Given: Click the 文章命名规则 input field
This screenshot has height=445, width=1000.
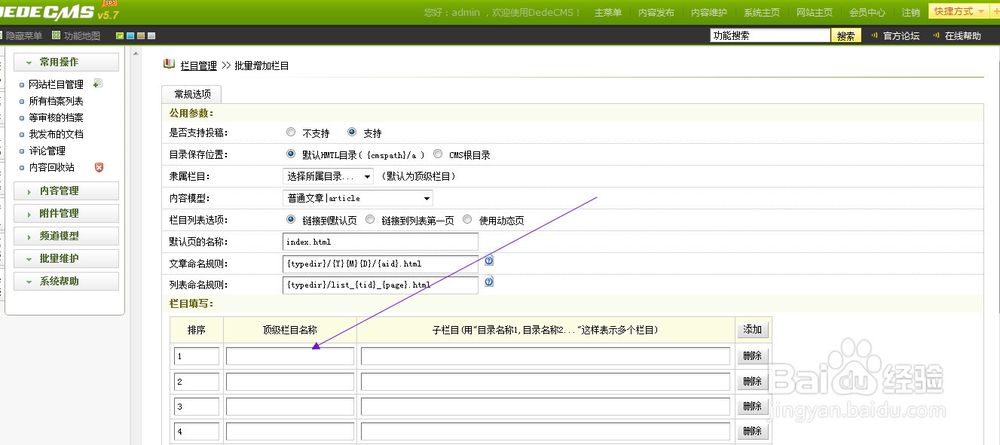Looking at the screenshot, I should [x=380, y=263].
